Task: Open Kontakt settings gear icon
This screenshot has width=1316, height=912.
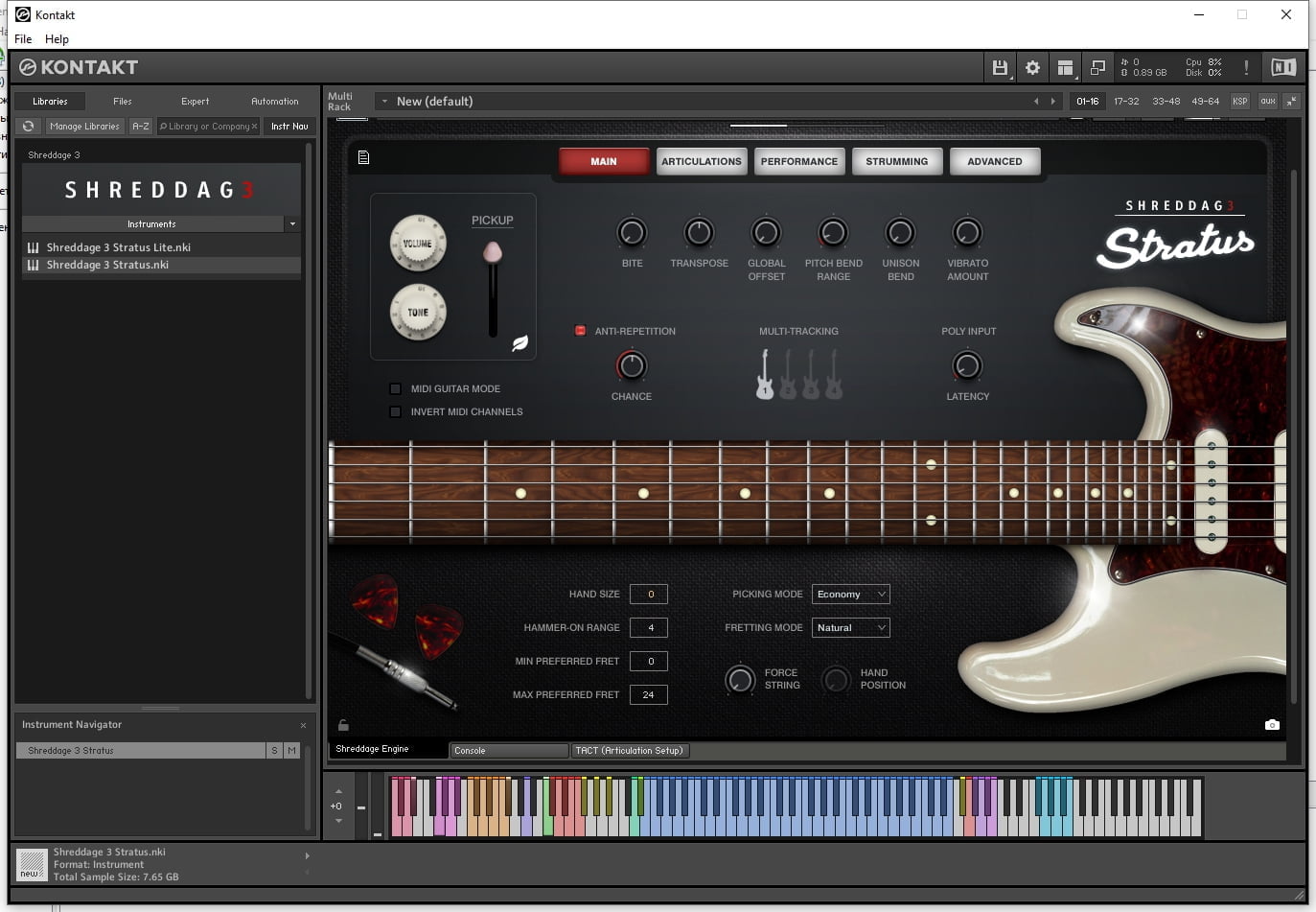Action: tap(1032, 67)
